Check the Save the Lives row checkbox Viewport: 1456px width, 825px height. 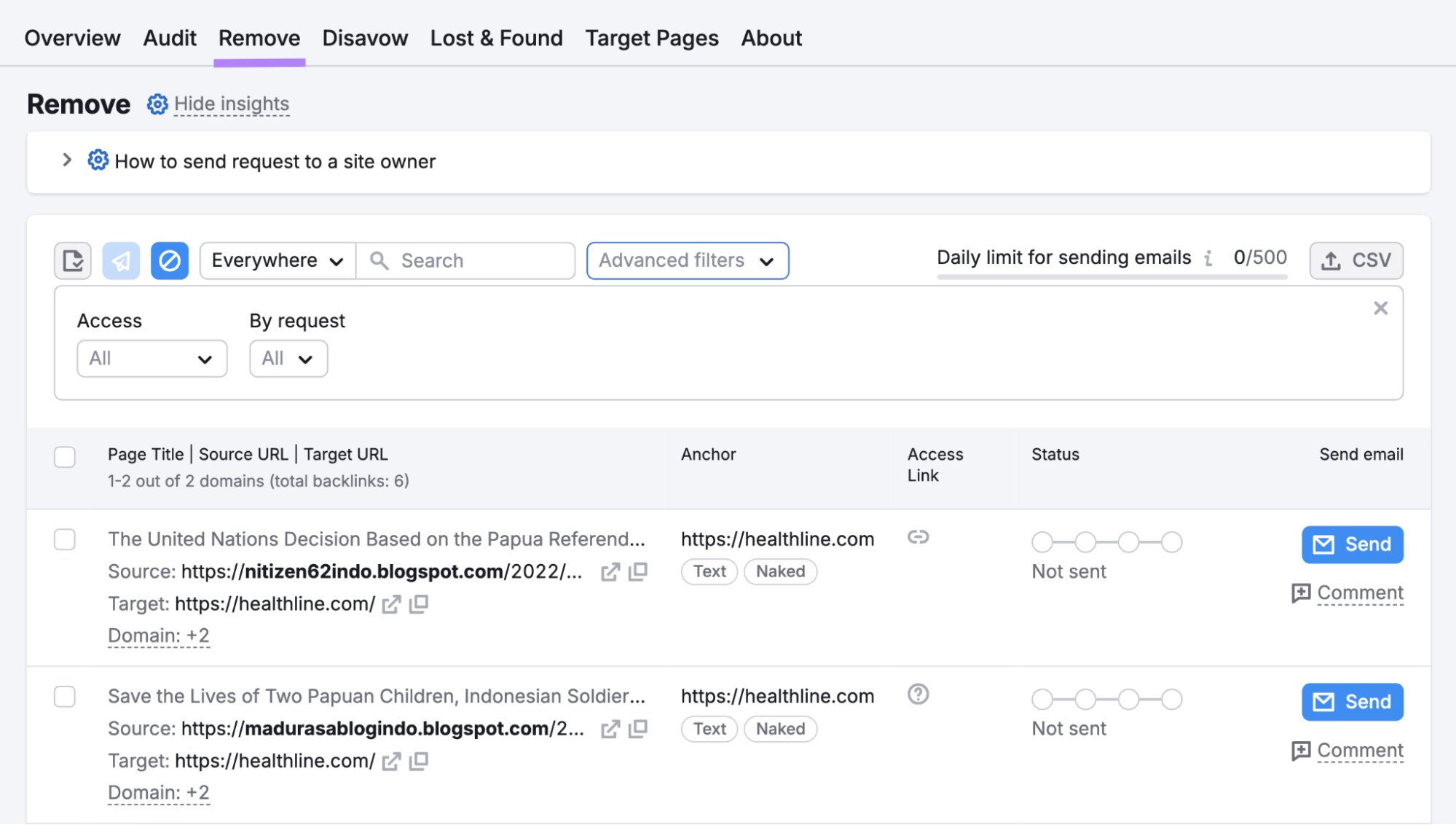pos(65,697)
